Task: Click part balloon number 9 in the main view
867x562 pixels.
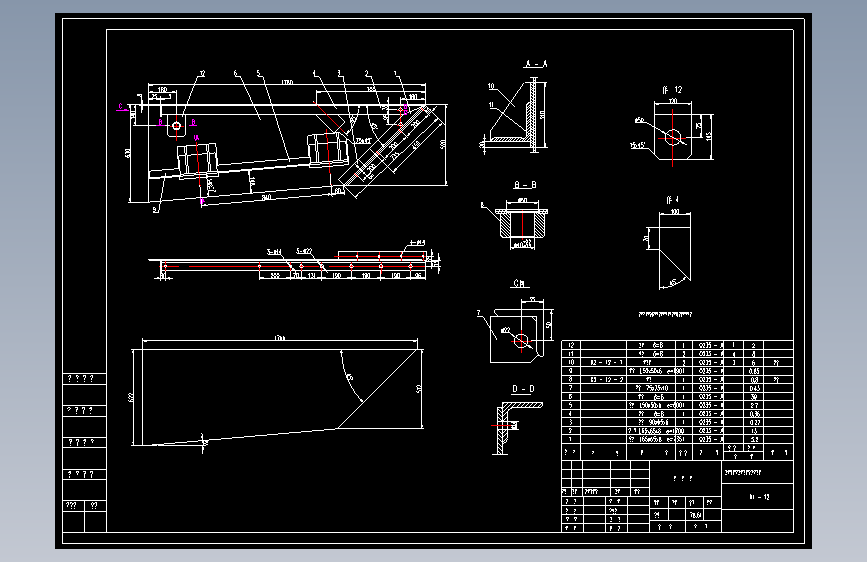Action: coord(155,210)
